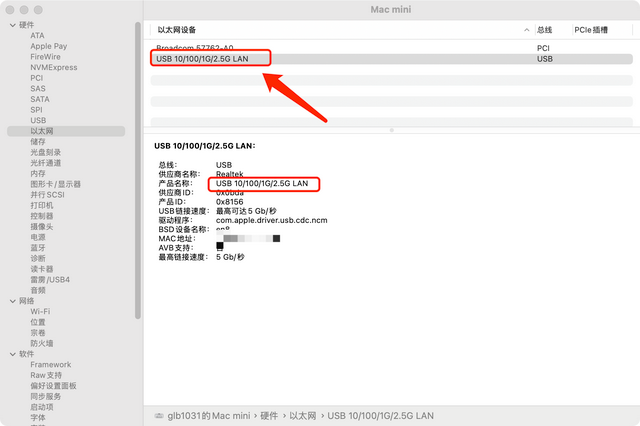Select ATA in the sidebar
The width and height of the screenshot is (640, 426).
pos(38,36)
